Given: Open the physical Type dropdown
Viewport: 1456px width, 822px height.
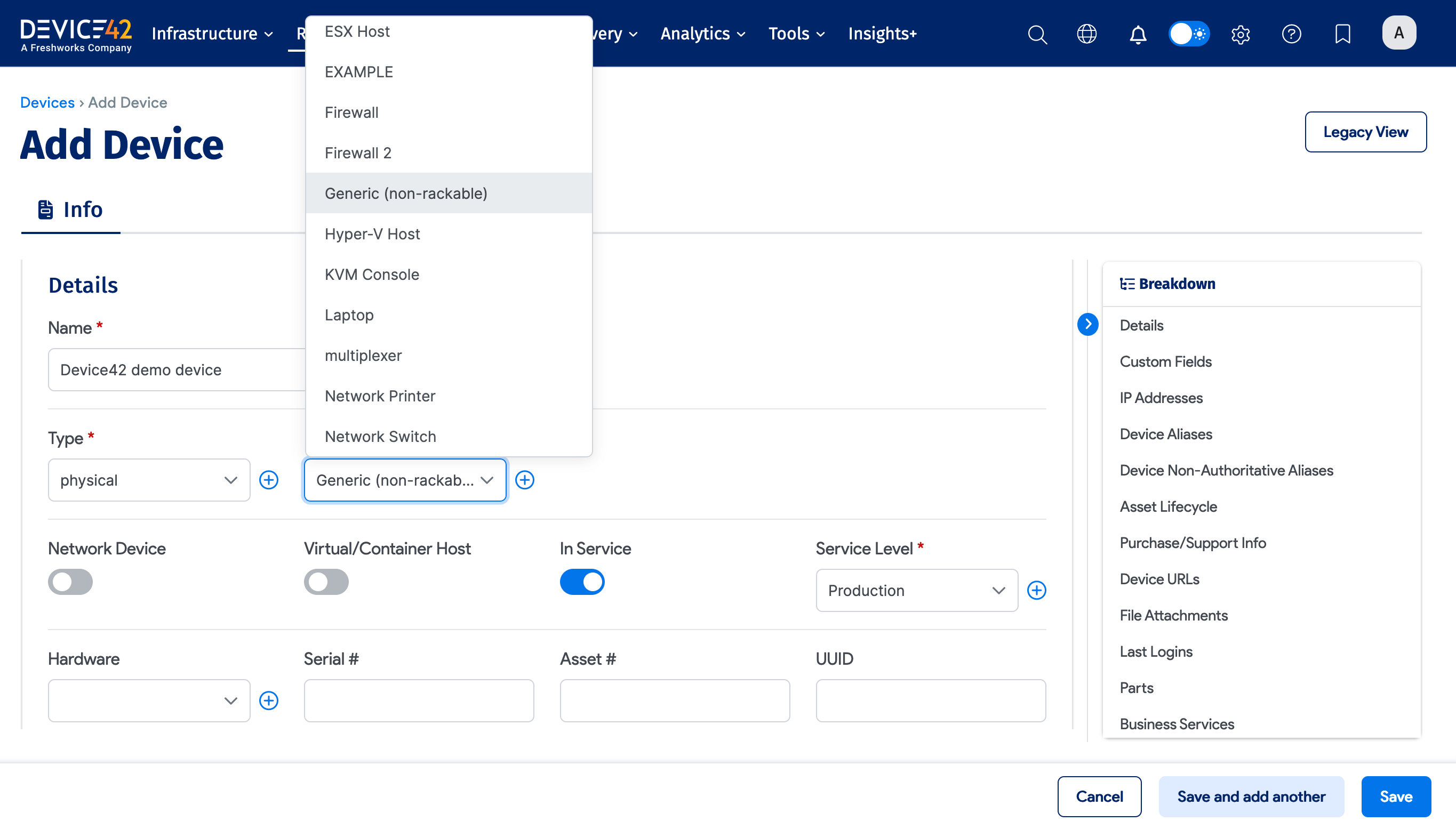Looking at the screenshot, I should [149, 480].
